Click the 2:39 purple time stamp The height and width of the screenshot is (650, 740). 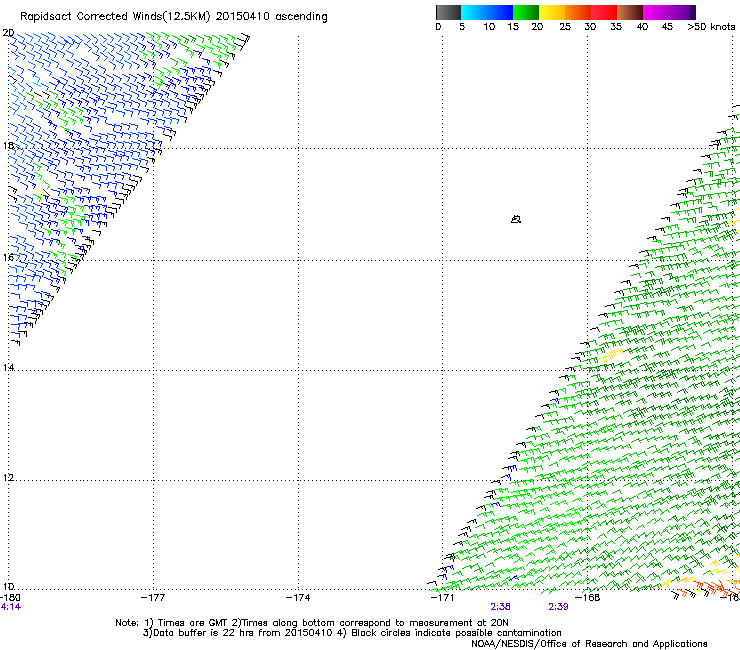click(558, 607)
